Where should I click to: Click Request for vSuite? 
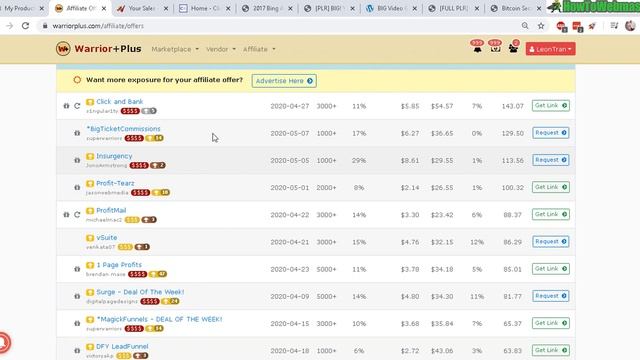551,242
